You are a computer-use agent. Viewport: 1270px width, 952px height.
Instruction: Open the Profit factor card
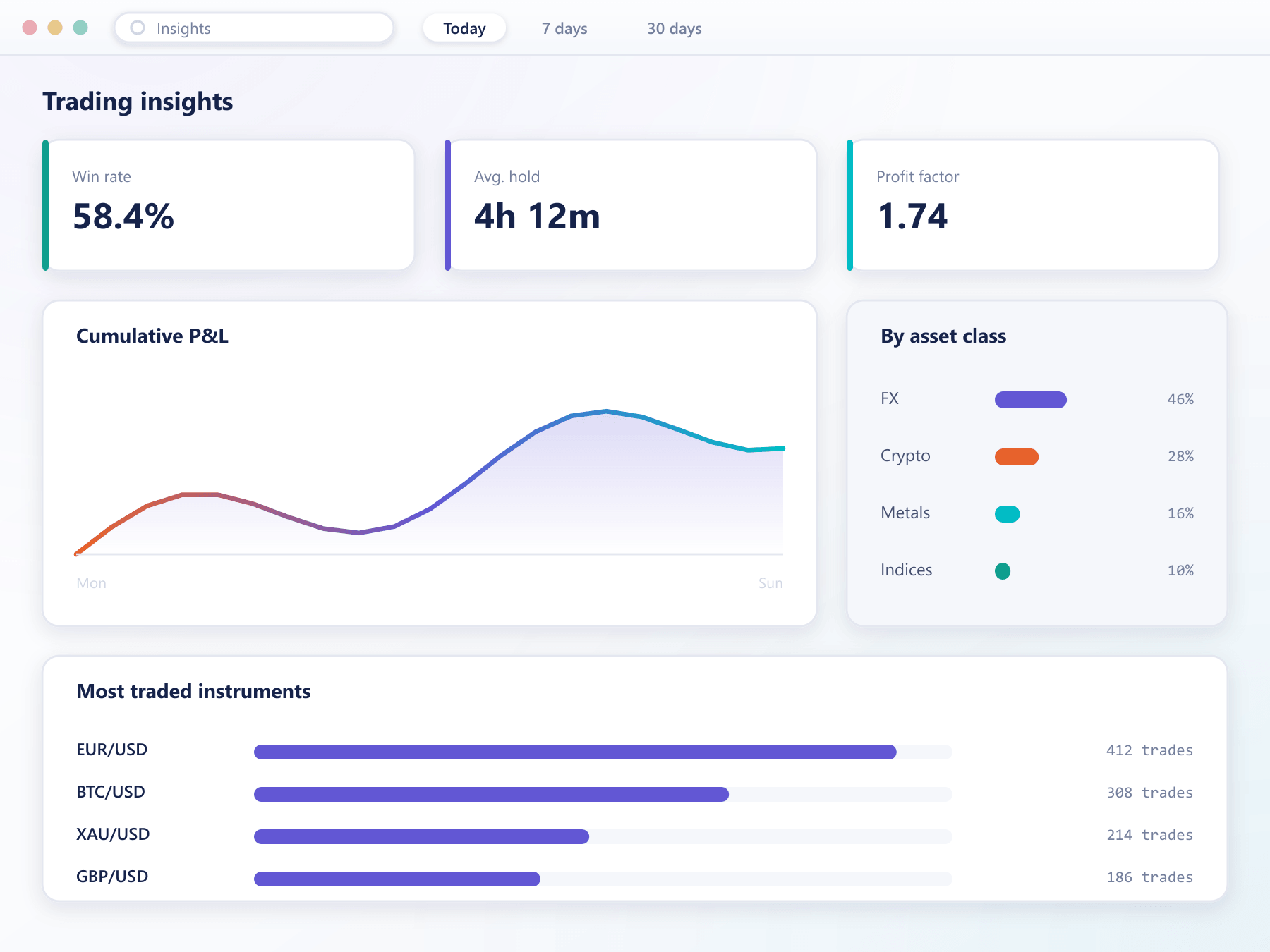pos(1033,205)
